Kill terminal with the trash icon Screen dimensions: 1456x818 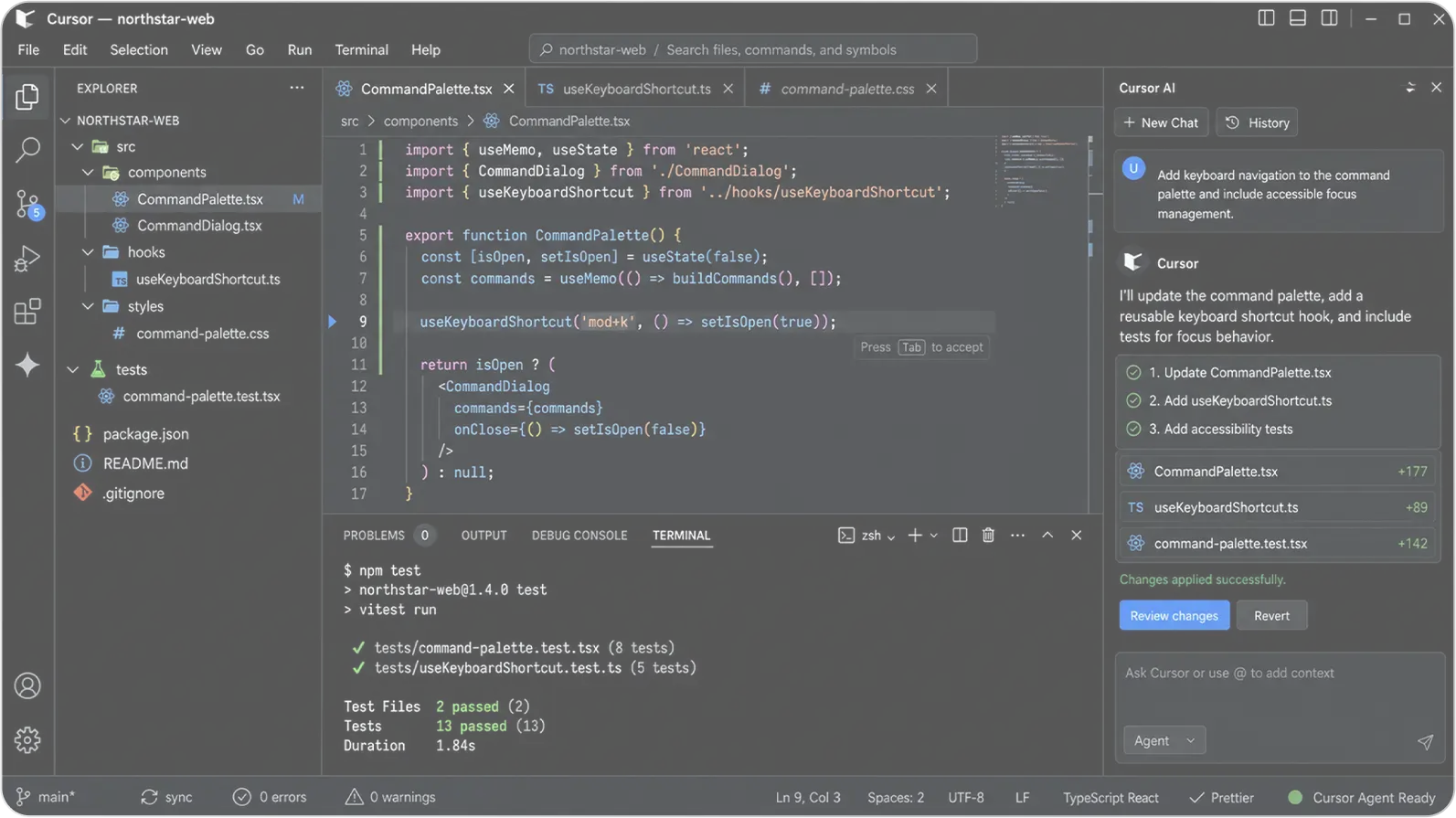pos(988,536)
